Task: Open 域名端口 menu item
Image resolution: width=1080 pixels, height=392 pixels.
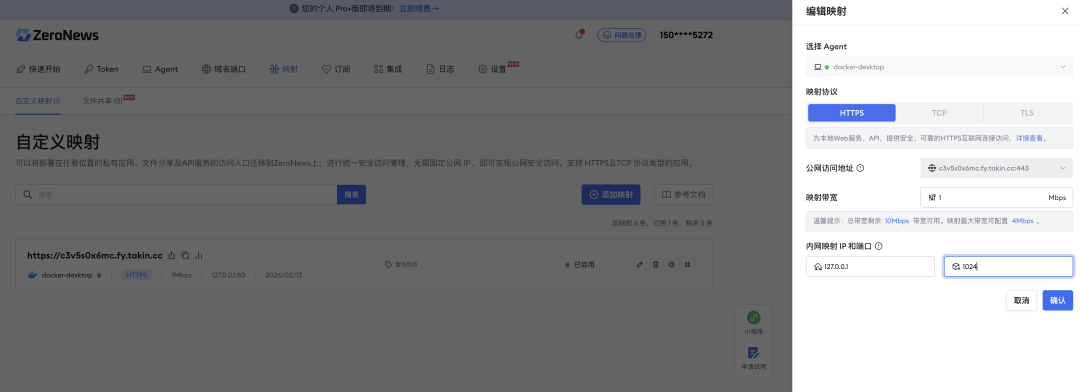Action: coord(223,69)
